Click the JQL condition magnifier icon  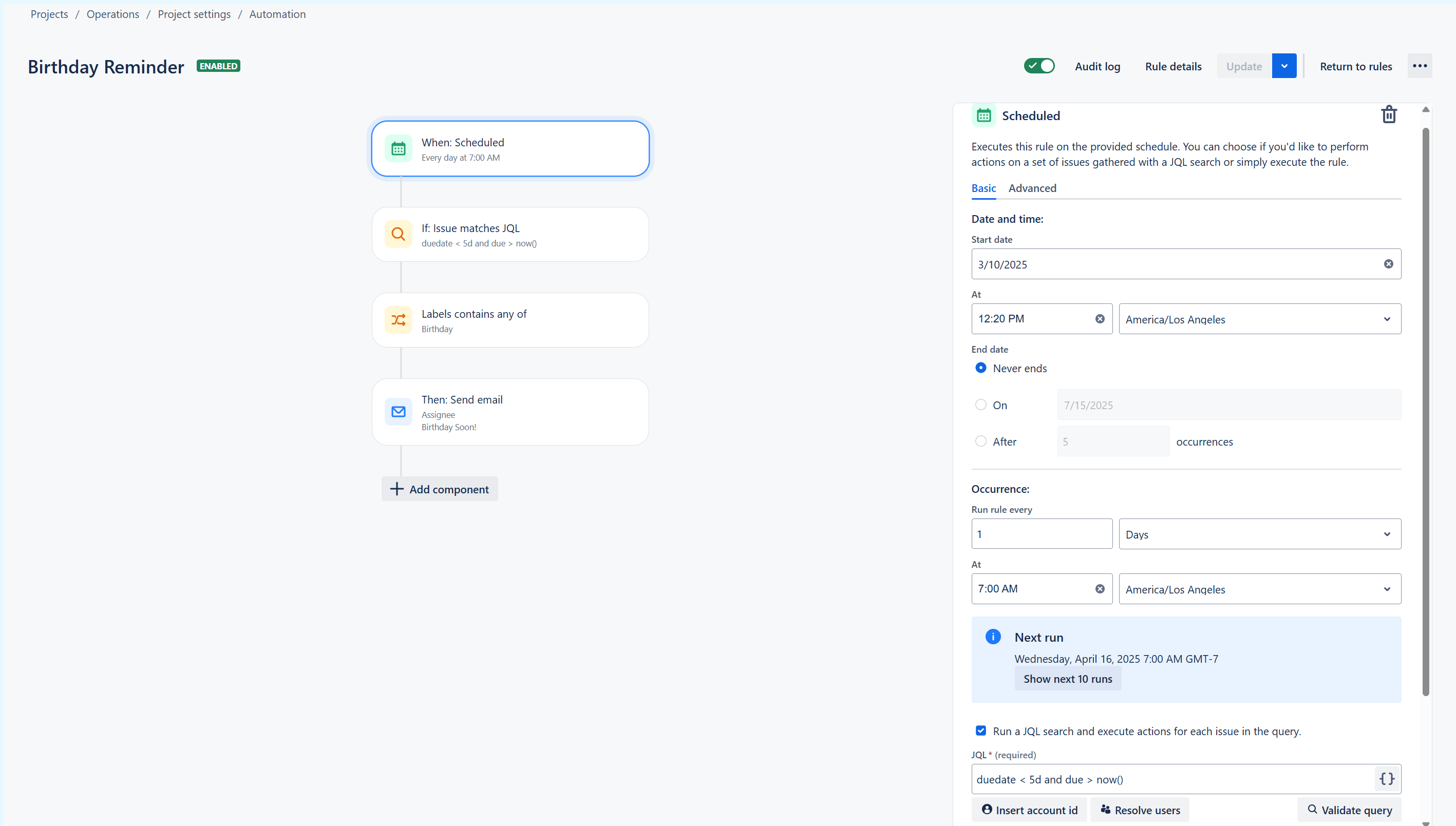click(399, 234)
